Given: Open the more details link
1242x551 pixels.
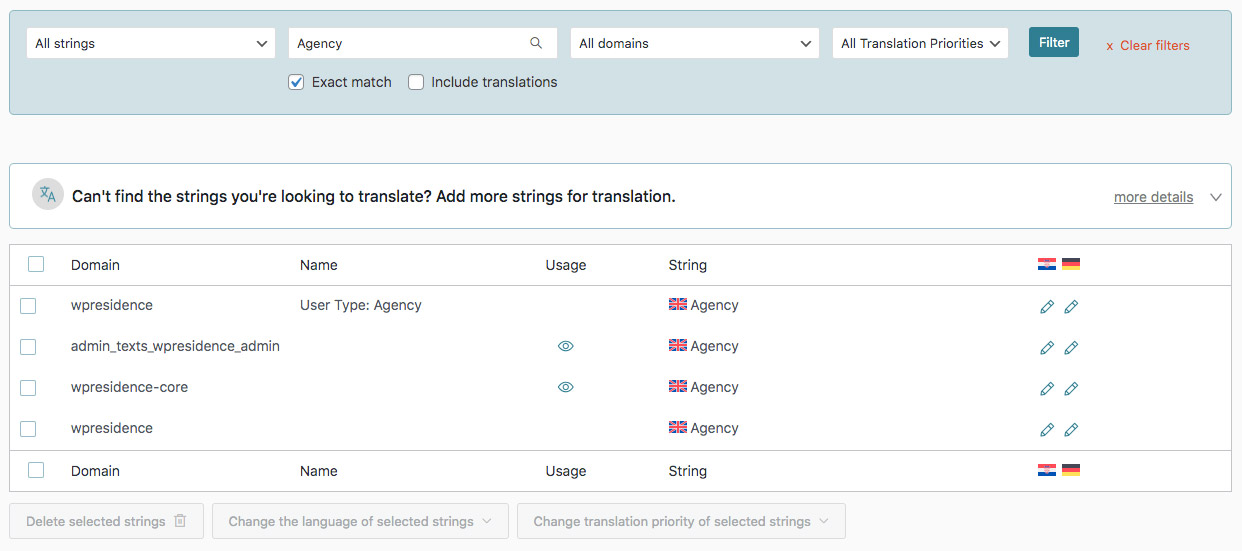Looking at the screenshot, I should tap(1153, 197).
